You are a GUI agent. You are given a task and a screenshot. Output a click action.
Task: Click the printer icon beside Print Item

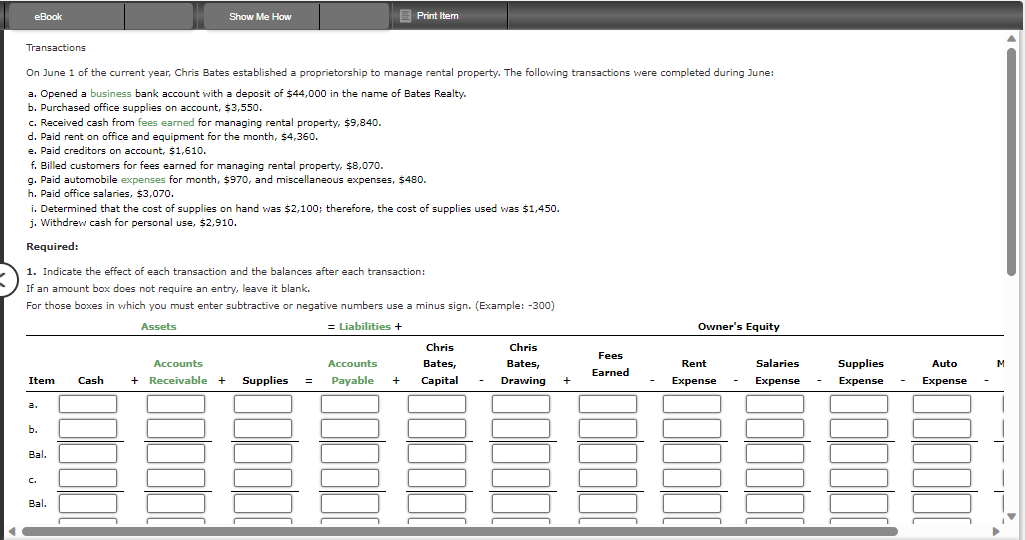405,16
